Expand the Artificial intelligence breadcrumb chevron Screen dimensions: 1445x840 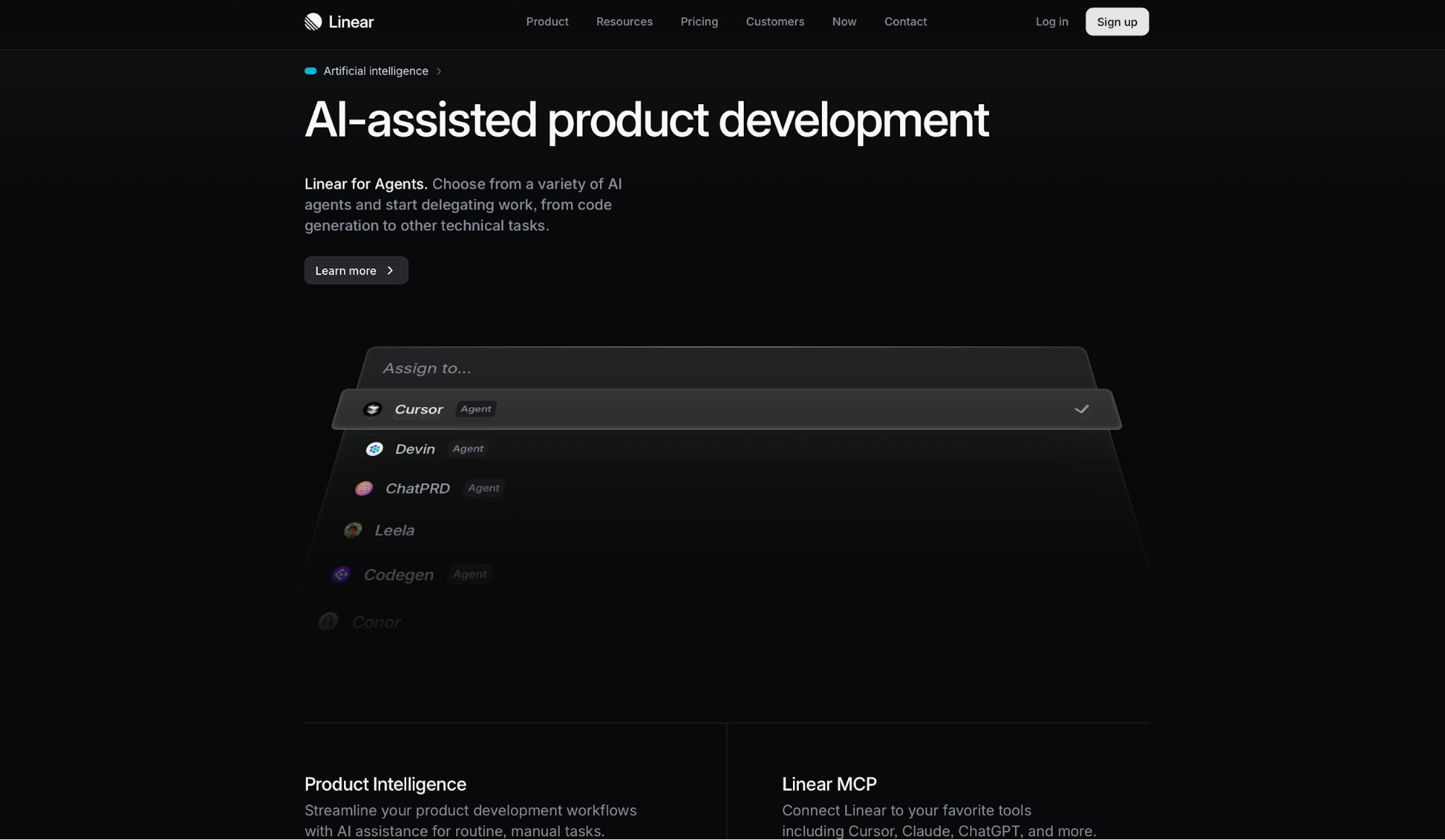click(x=439, y=71)
